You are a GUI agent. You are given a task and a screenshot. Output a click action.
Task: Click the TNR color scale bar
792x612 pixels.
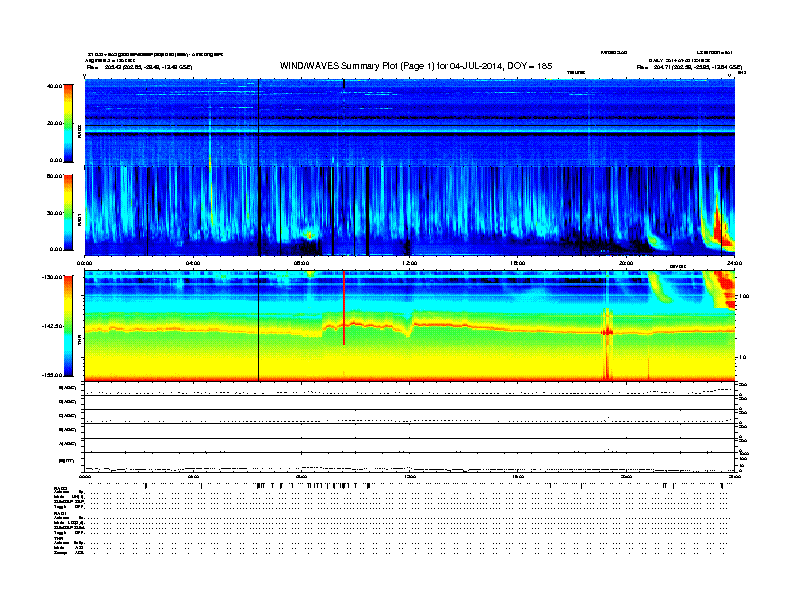(x=68, y=326)
